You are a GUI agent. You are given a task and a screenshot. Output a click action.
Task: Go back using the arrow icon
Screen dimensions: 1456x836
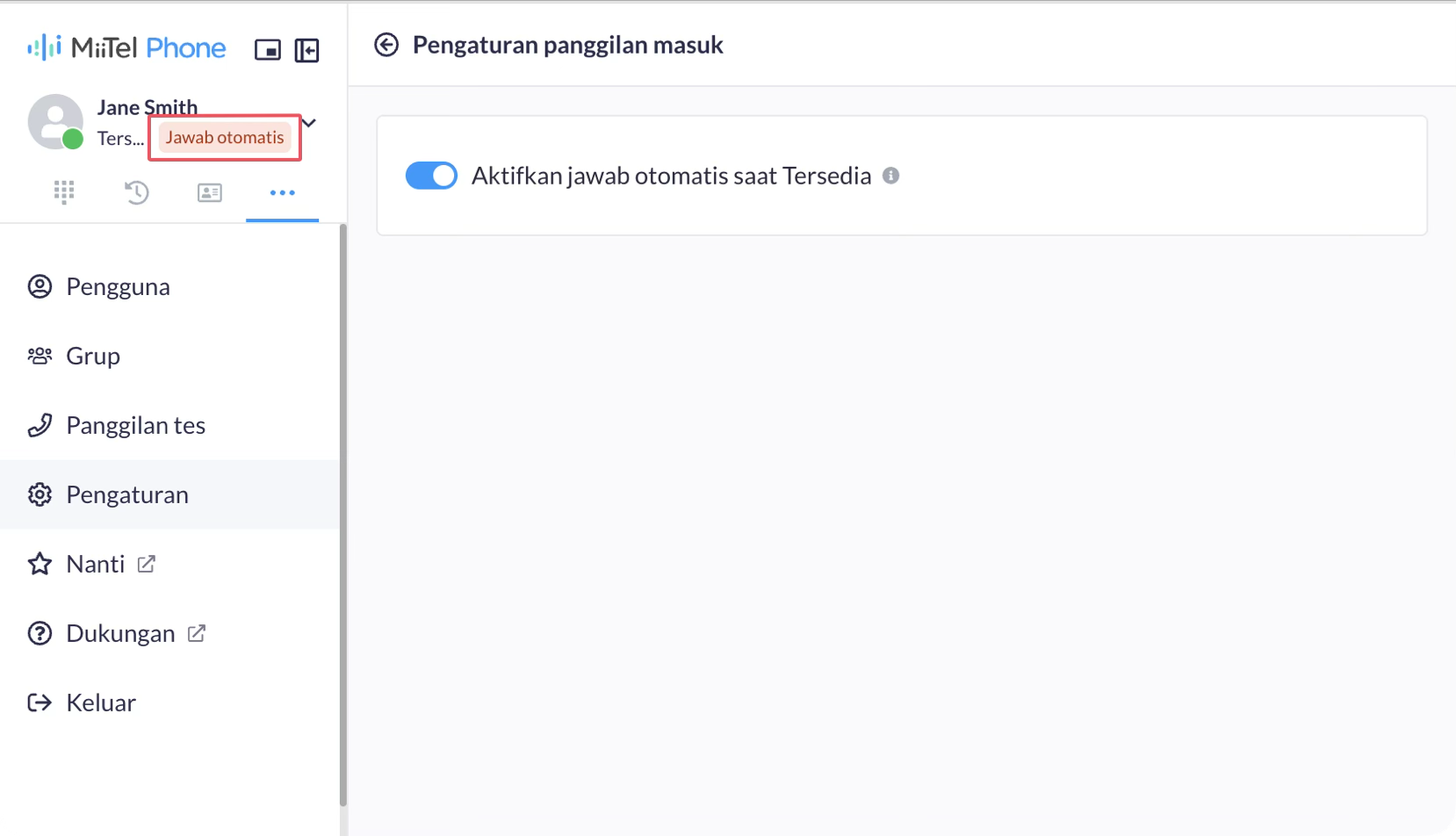(386, 45)
